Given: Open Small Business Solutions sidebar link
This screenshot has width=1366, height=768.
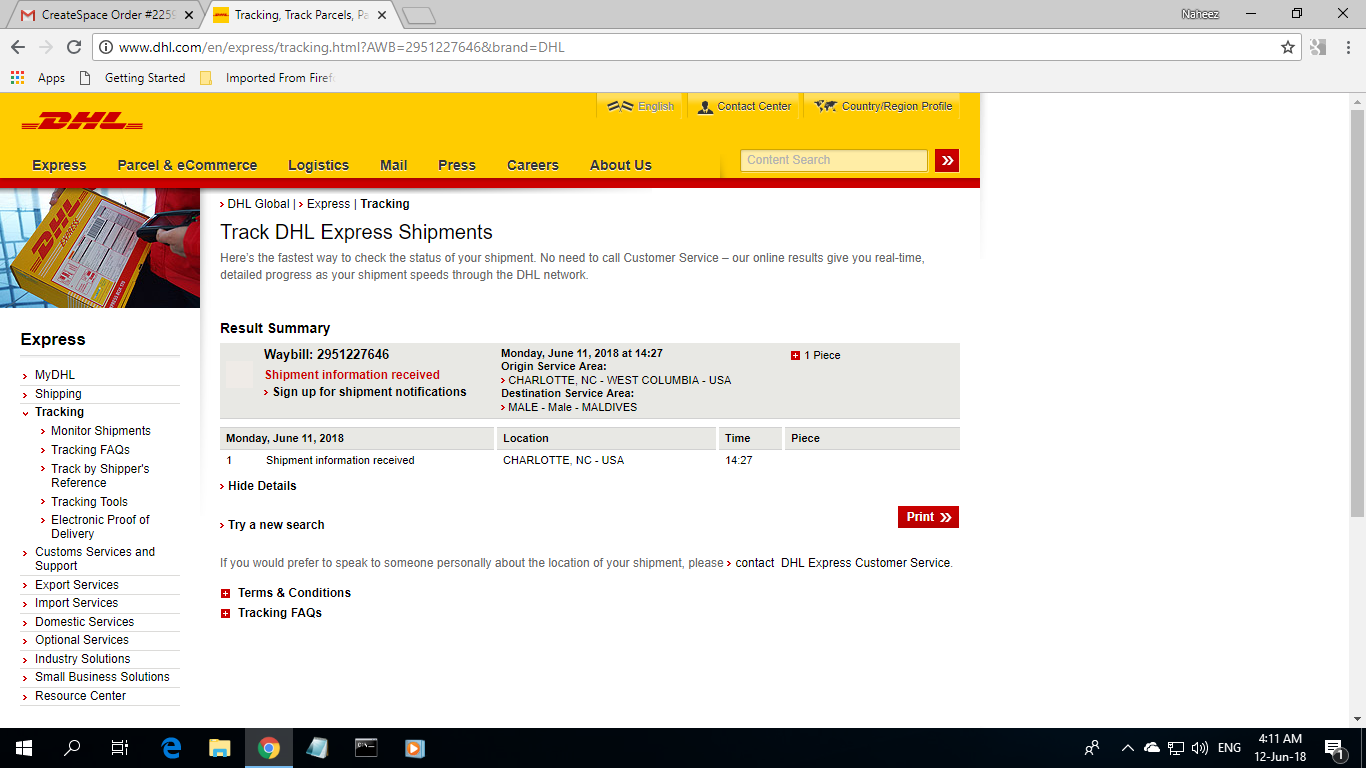Looking at the screenshot, I should 102,677.
